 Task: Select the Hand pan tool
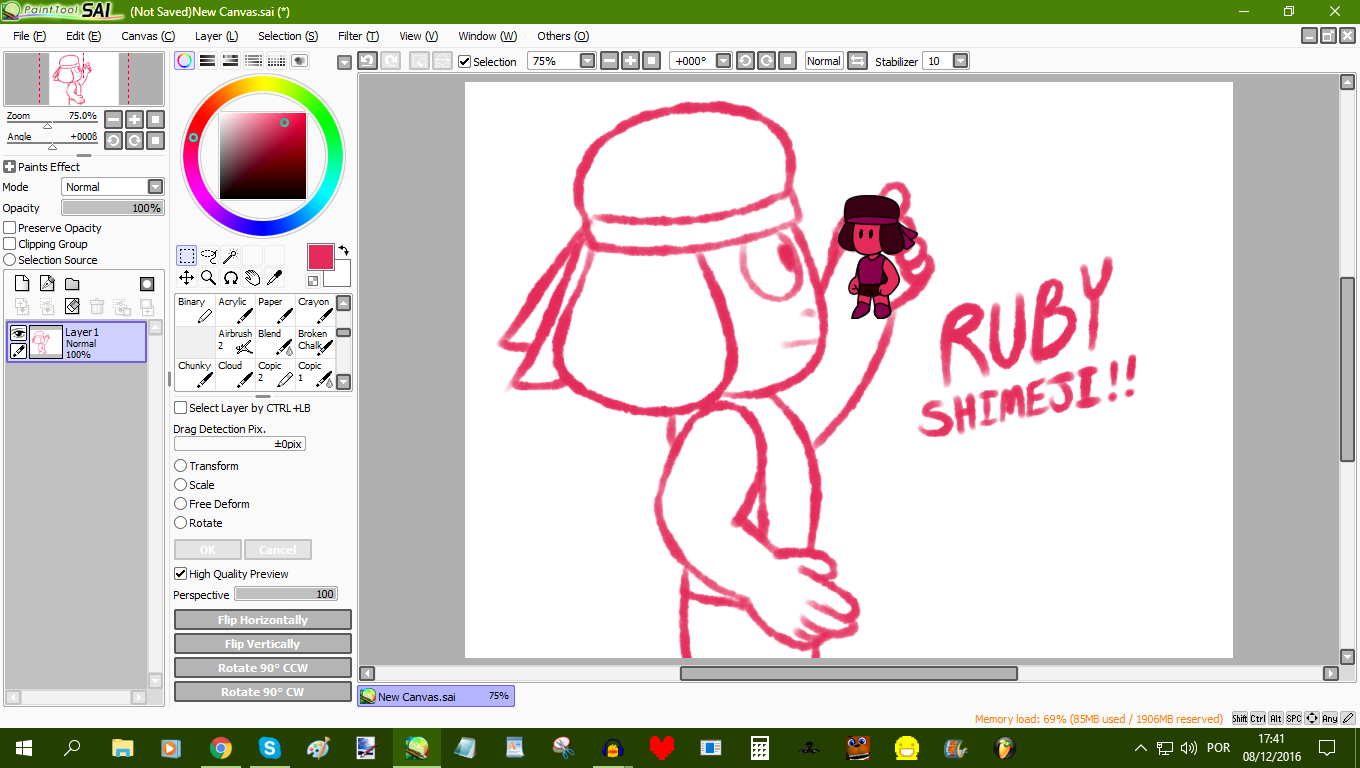tap(252, 277)
